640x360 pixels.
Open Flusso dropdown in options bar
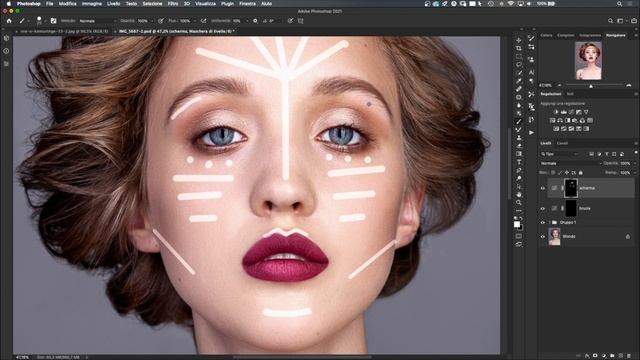point(194,20)
